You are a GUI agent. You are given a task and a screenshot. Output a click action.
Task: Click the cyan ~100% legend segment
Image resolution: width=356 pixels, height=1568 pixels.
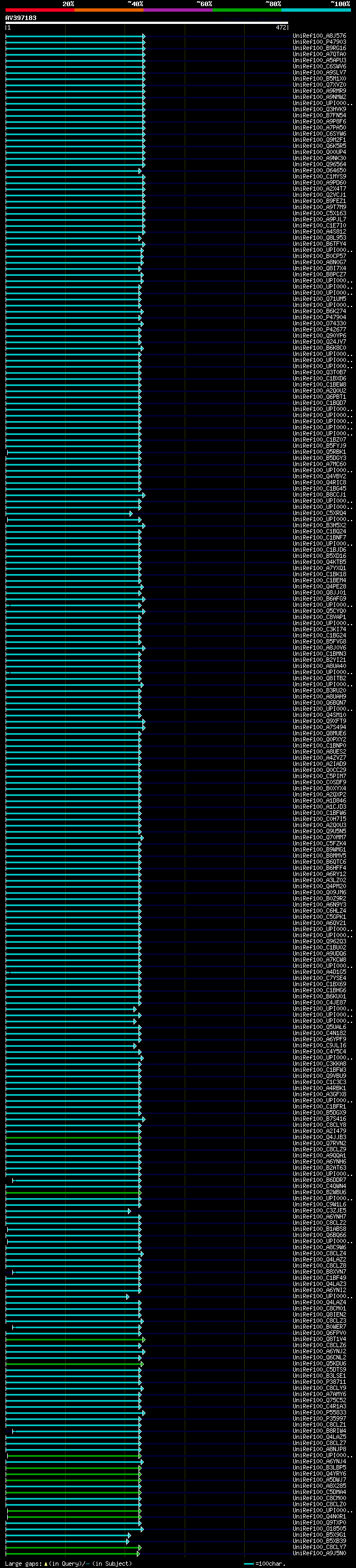316,10
